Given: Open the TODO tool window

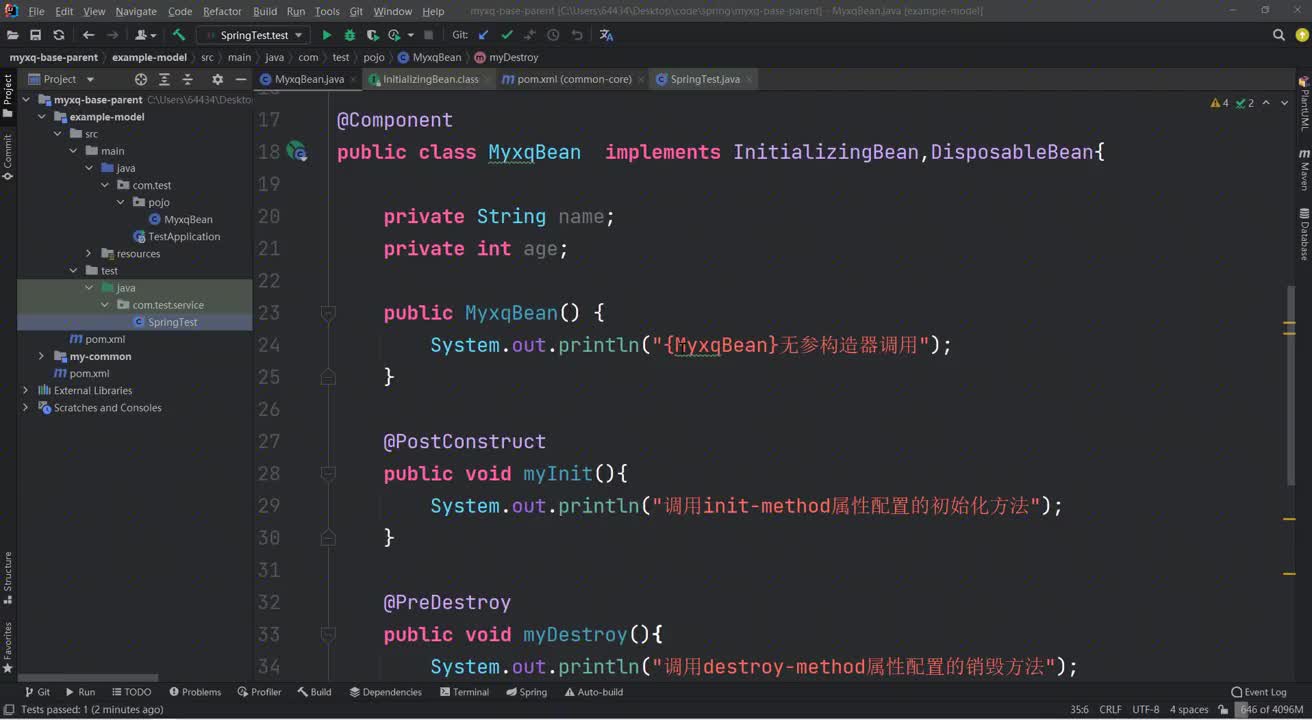Looking at the screenshot, I should pyautogui.click(x=131, y=692).
